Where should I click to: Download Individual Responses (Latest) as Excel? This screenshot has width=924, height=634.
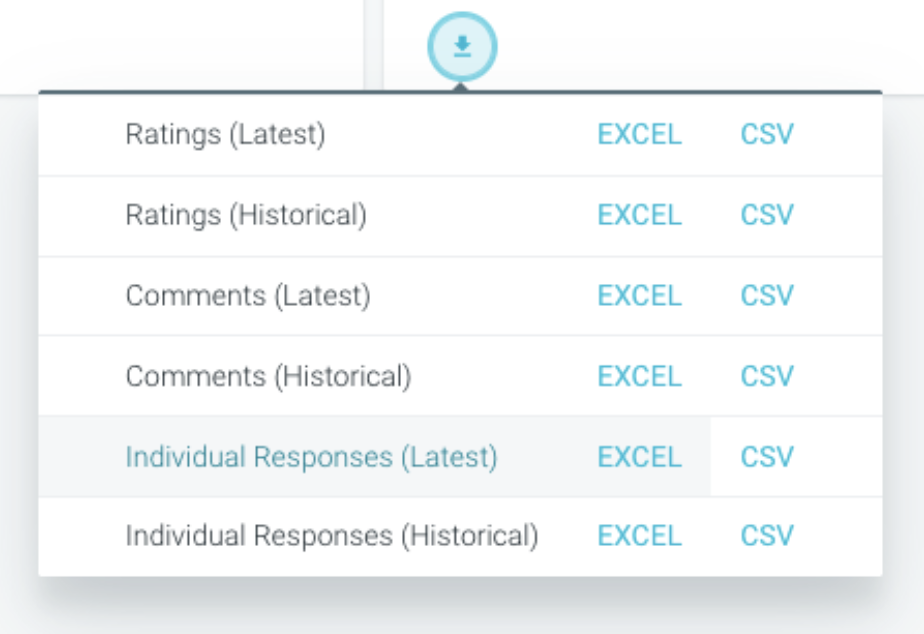(x=639, y=457)
